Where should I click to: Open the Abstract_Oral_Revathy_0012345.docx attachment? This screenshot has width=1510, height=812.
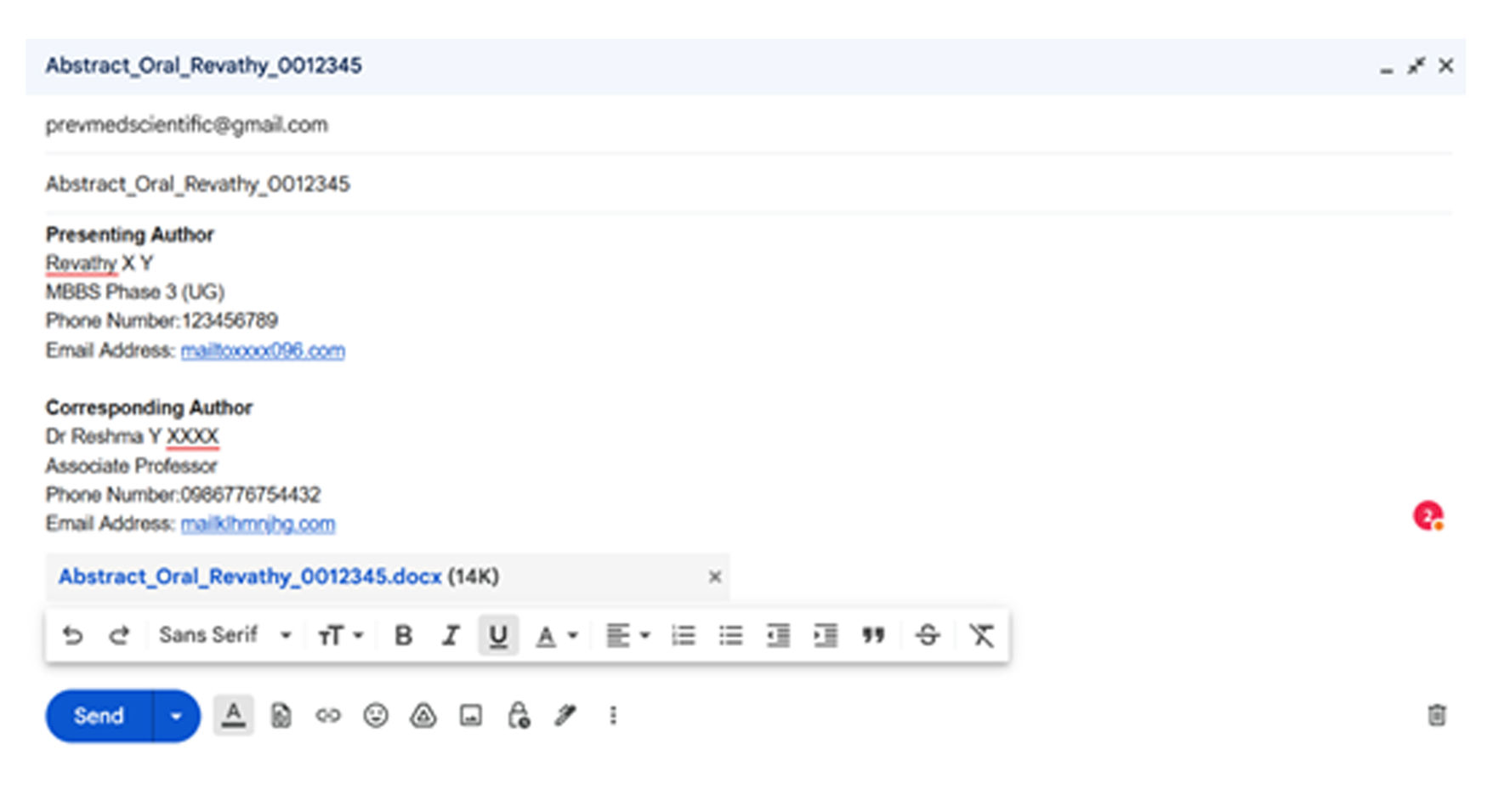pos(250,576)
